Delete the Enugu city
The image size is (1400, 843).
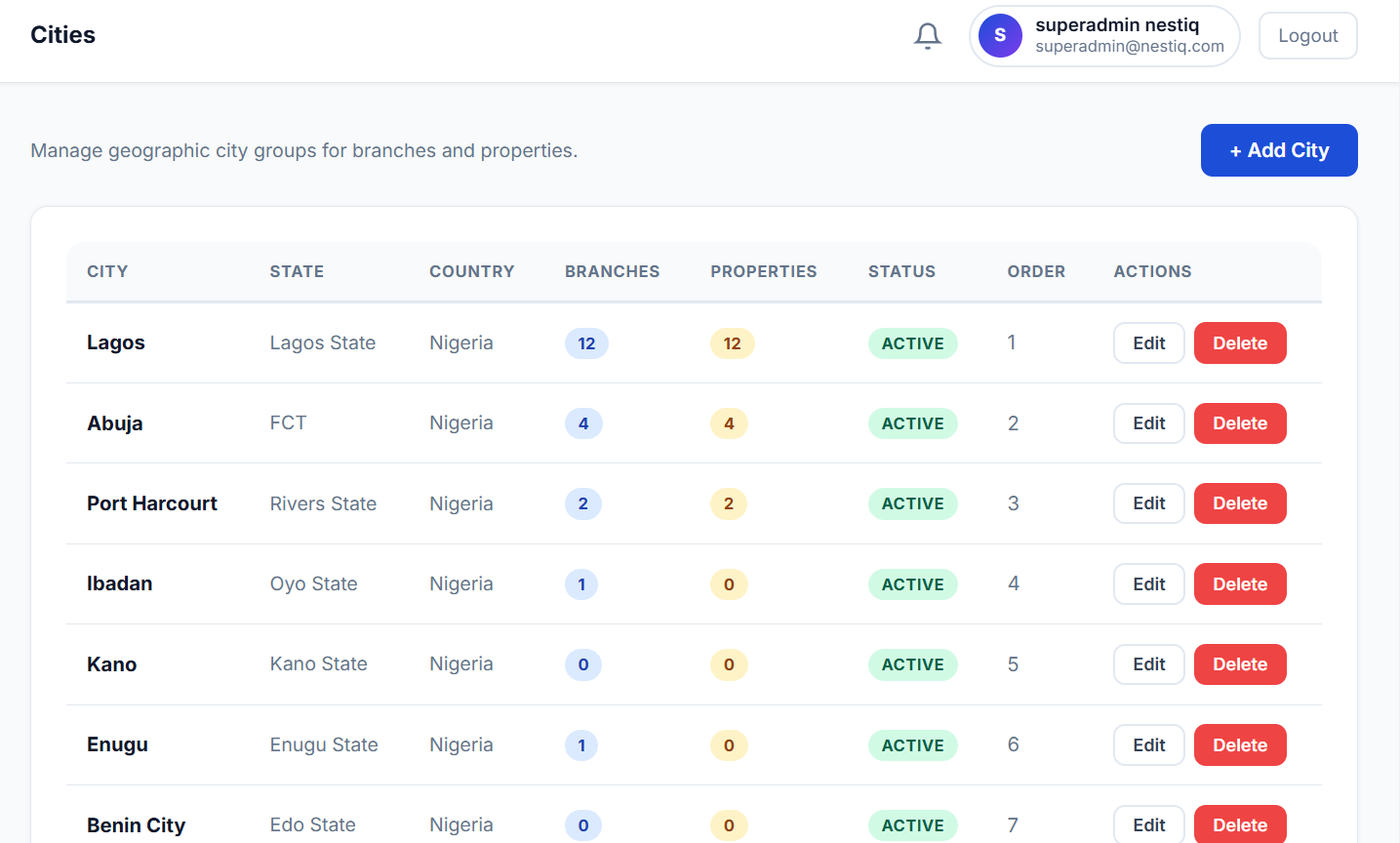click(1240, 745)
